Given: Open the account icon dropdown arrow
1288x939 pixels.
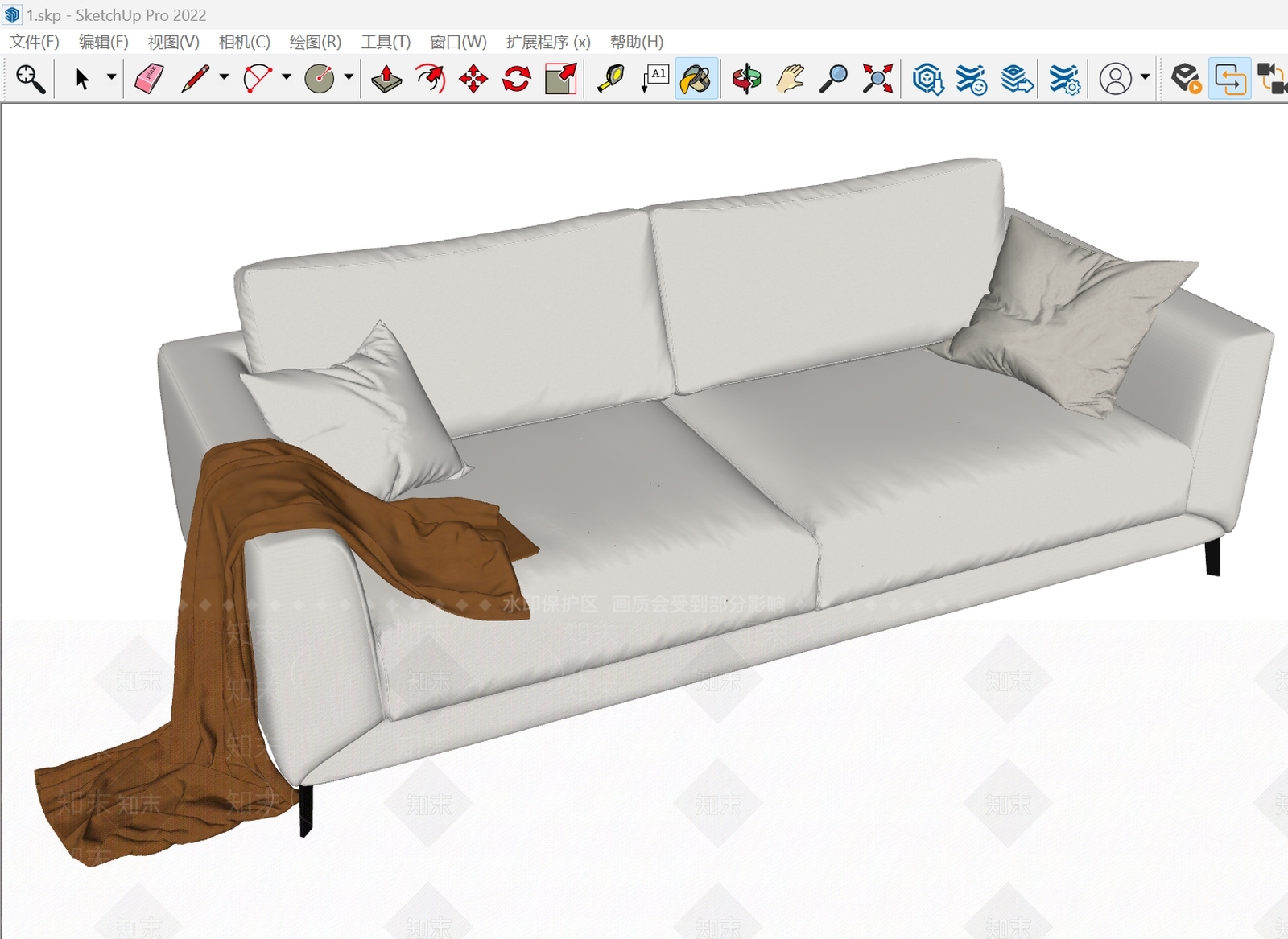Looking at the screenshot, I should (x=1145, y=78).
